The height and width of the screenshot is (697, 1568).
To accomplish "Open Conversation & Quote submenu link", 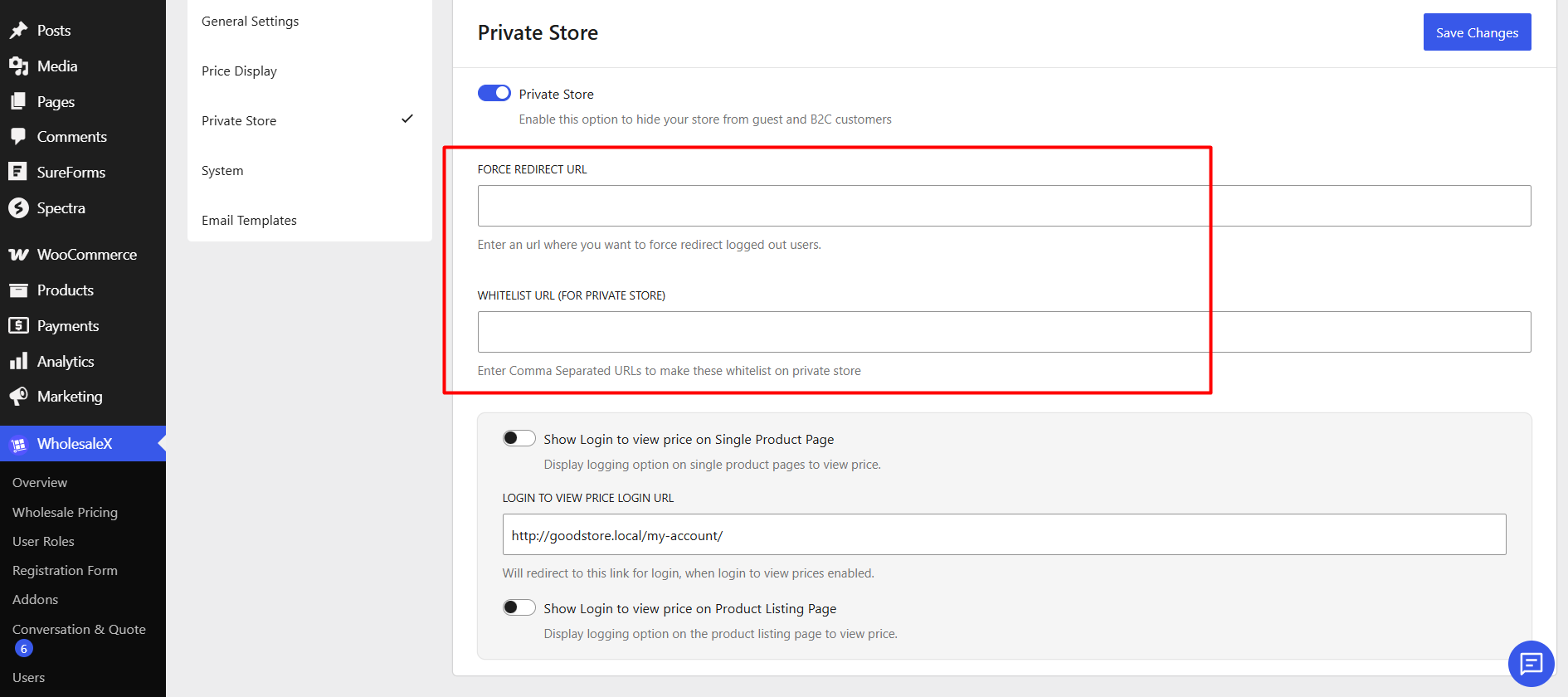I will coord(79,630).
